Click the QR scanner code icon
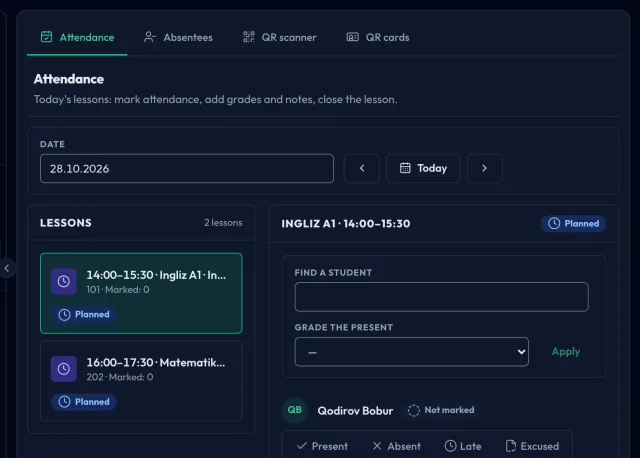The height and width of the screenshot is (458, 640). pyautogui.click(x=249, y=37)
